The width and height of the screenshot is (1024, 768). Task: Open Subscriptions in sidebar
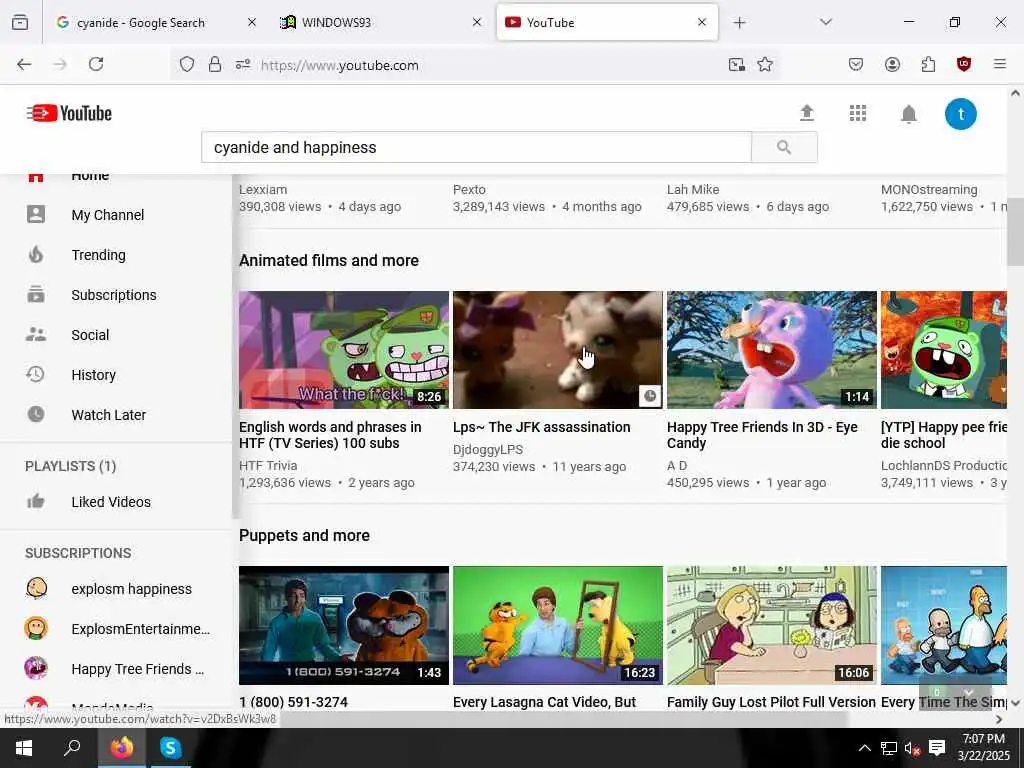point(114,295)
